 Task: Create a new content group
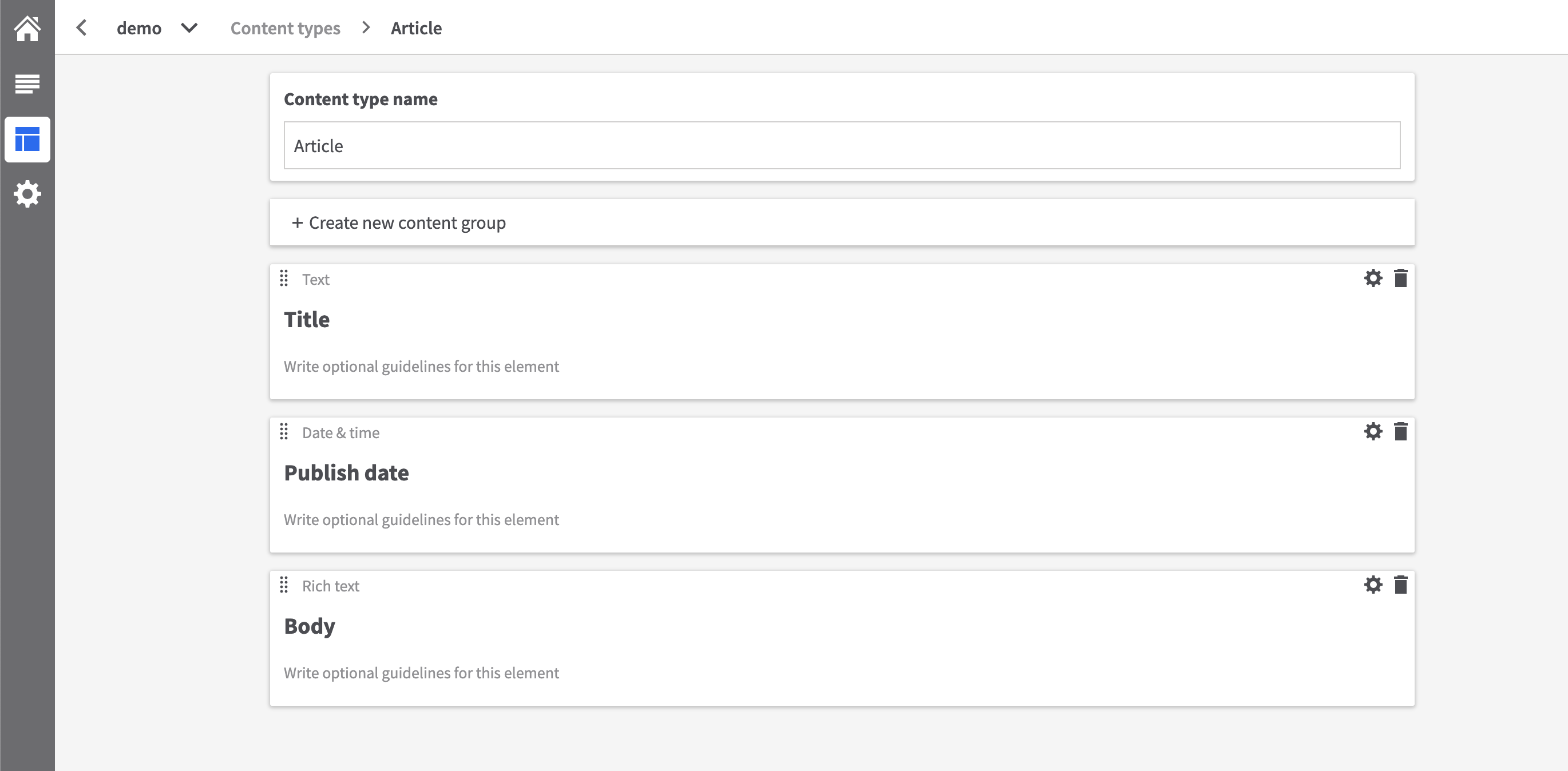pyautogui.click(x=399, y=222)
